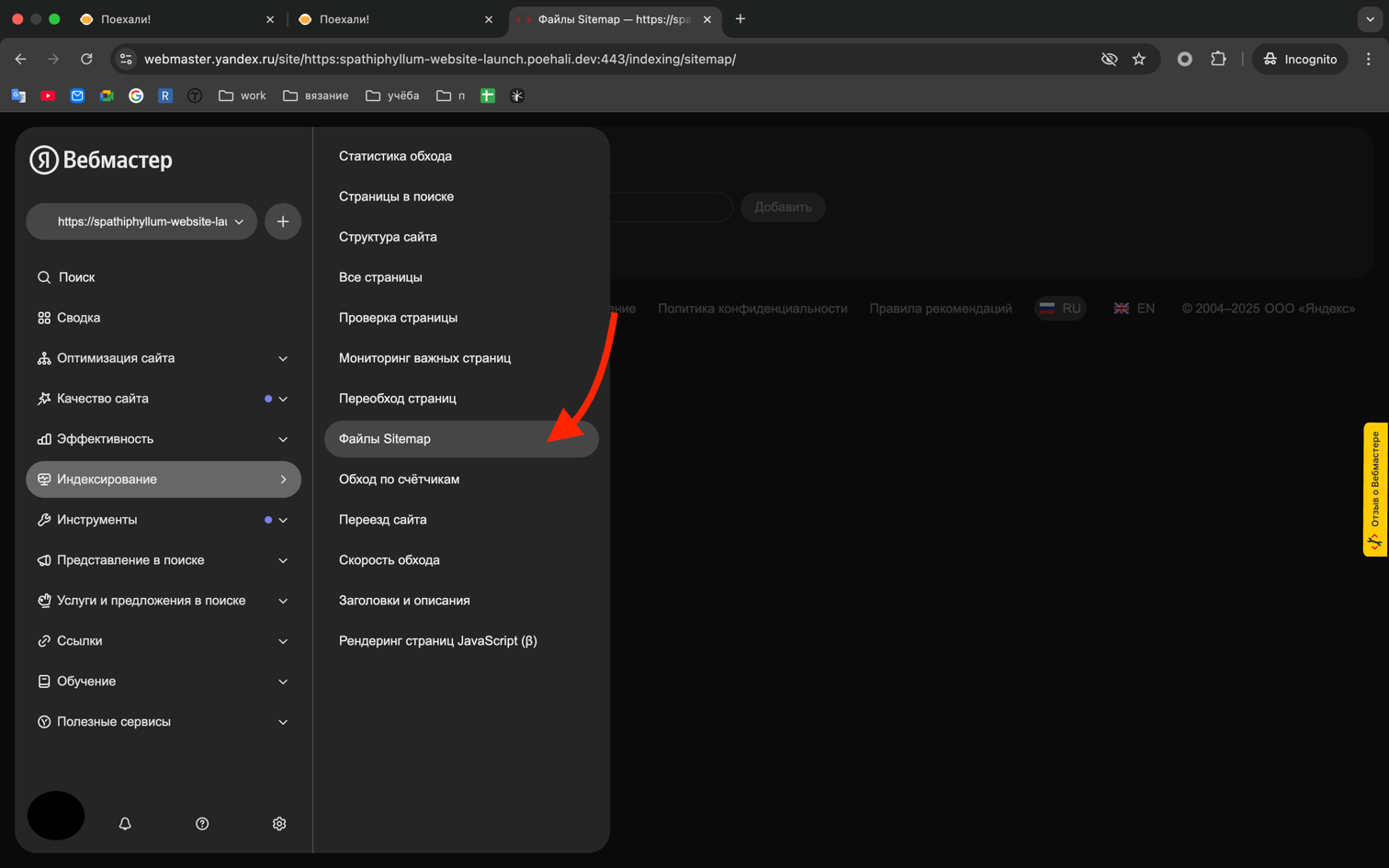
Task: Open the site selector dropdown
Action: pyautogui.click(x=141, y=221)
